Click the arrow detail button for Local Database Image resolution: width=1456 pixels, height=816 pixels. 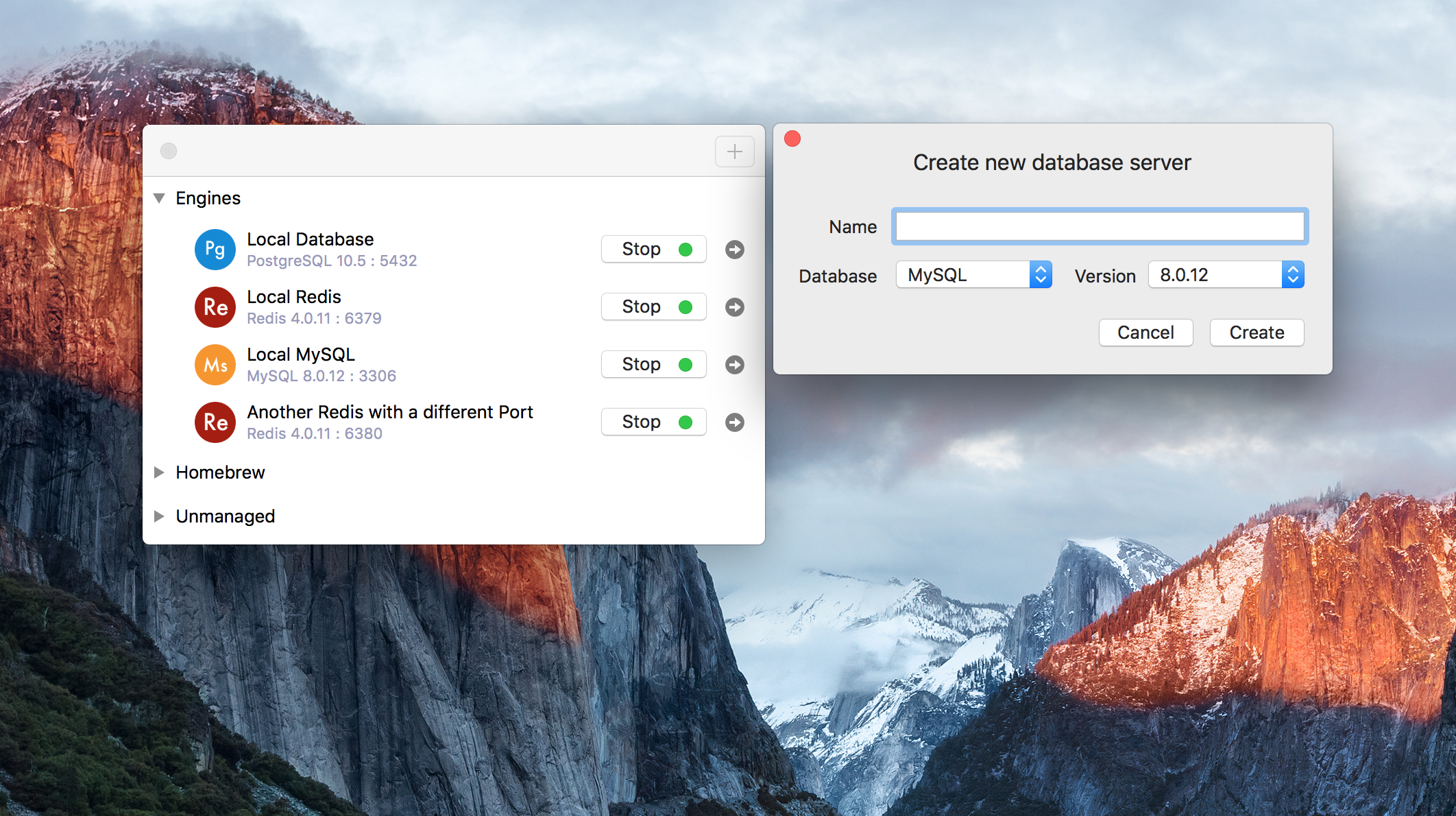point(736,249)
